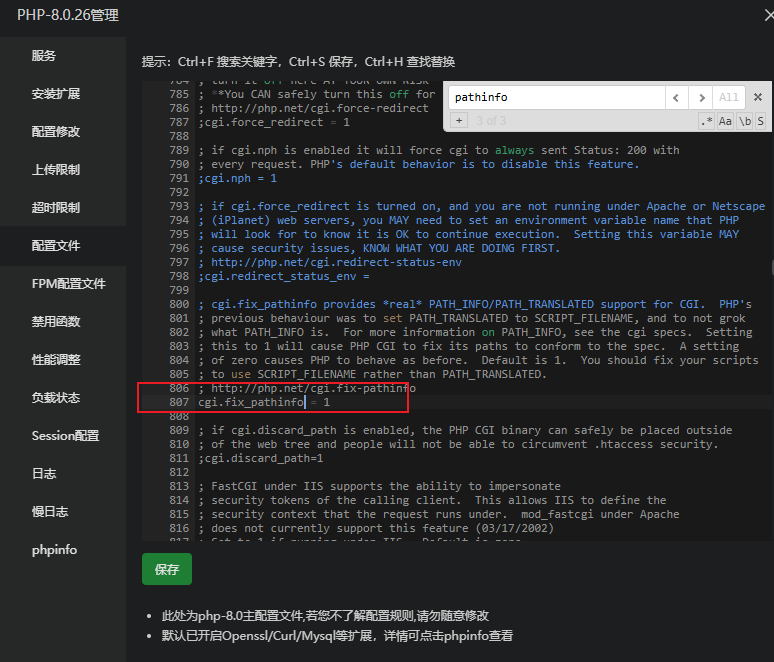Click the green 保存 button

[167, 569]
